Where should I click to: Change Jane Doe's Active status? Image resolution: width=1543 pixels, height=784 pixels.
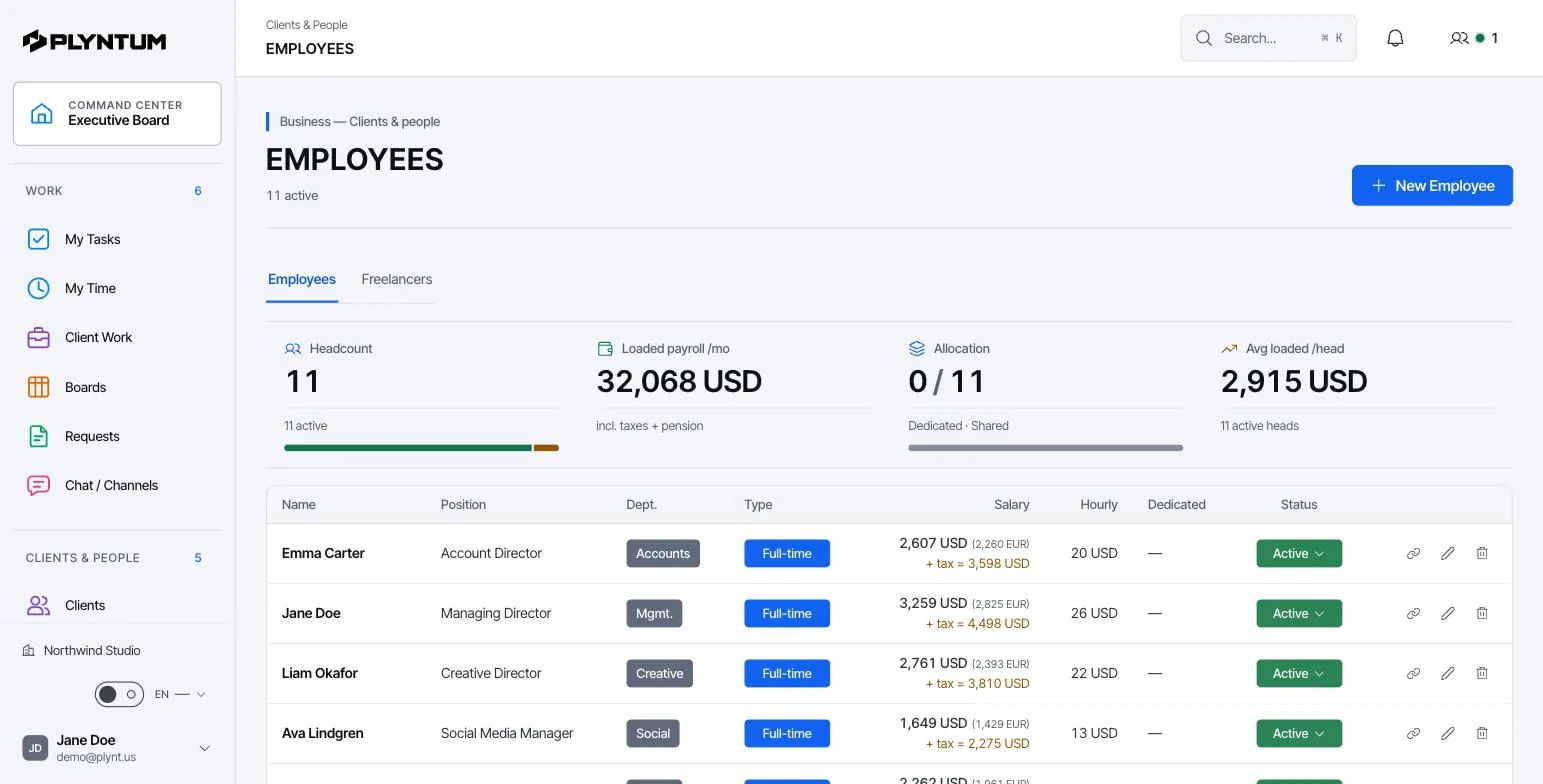tap(1298, 613)
